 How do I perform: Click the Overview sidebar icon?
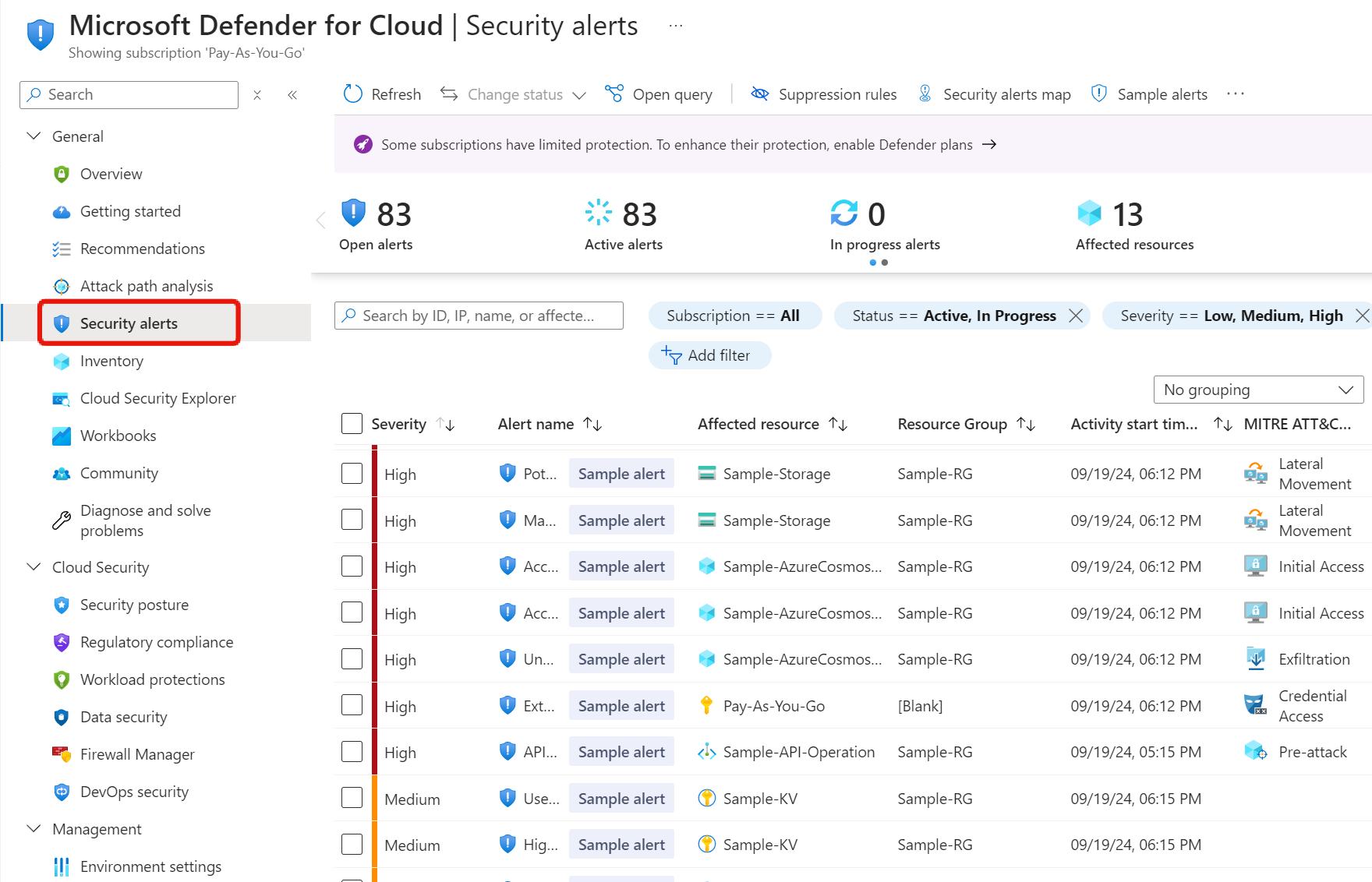point(62,174)
